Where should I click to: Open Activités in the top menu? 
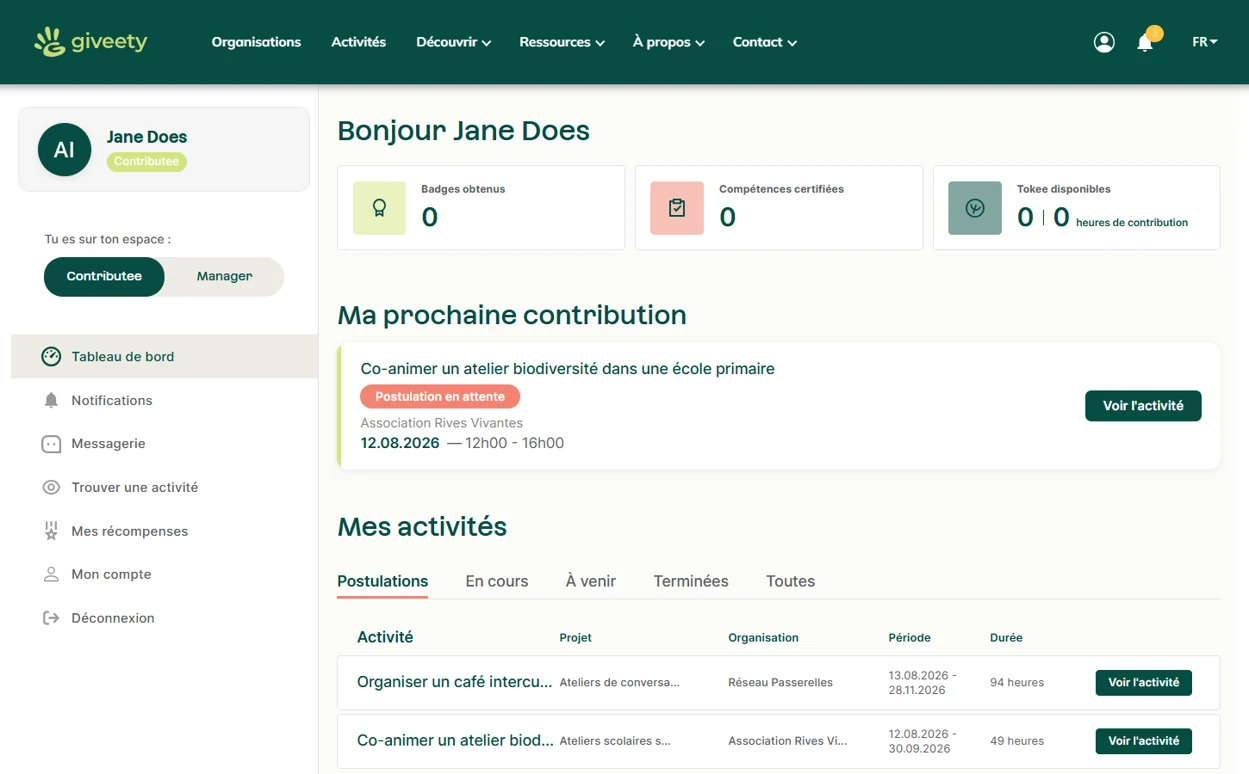tap(358, 42)
